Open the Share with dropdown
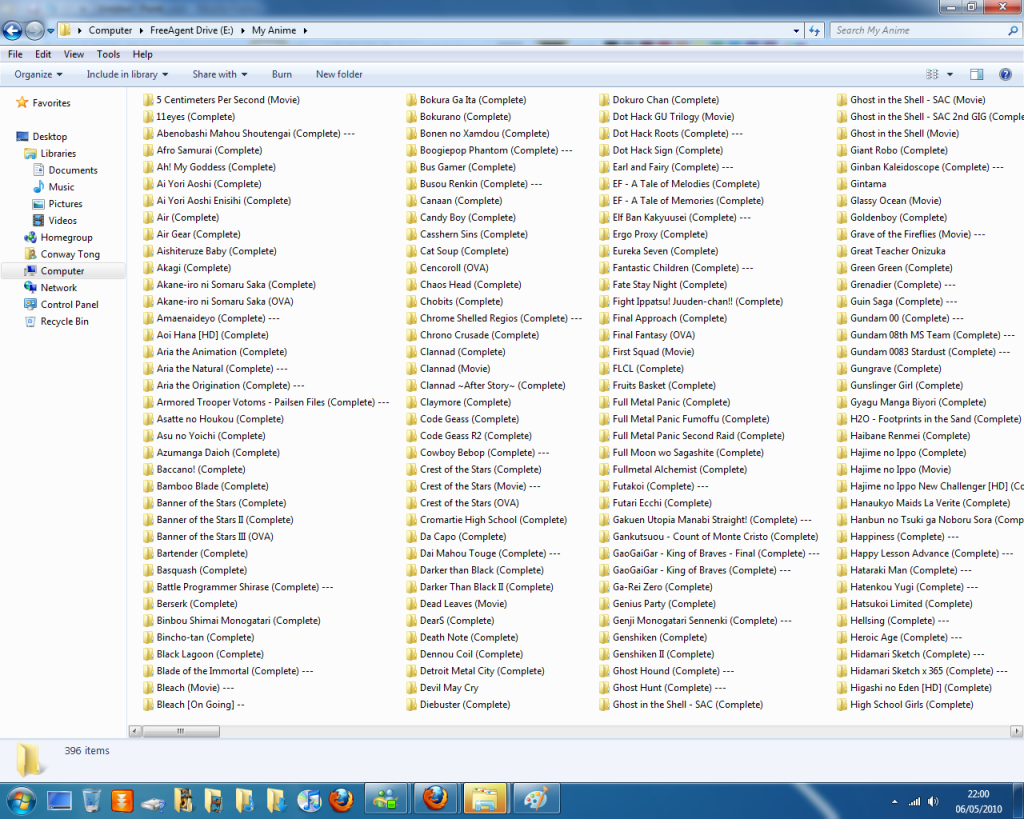The height and width of the screenshot is (819, 1024). (x=220, y=74)
